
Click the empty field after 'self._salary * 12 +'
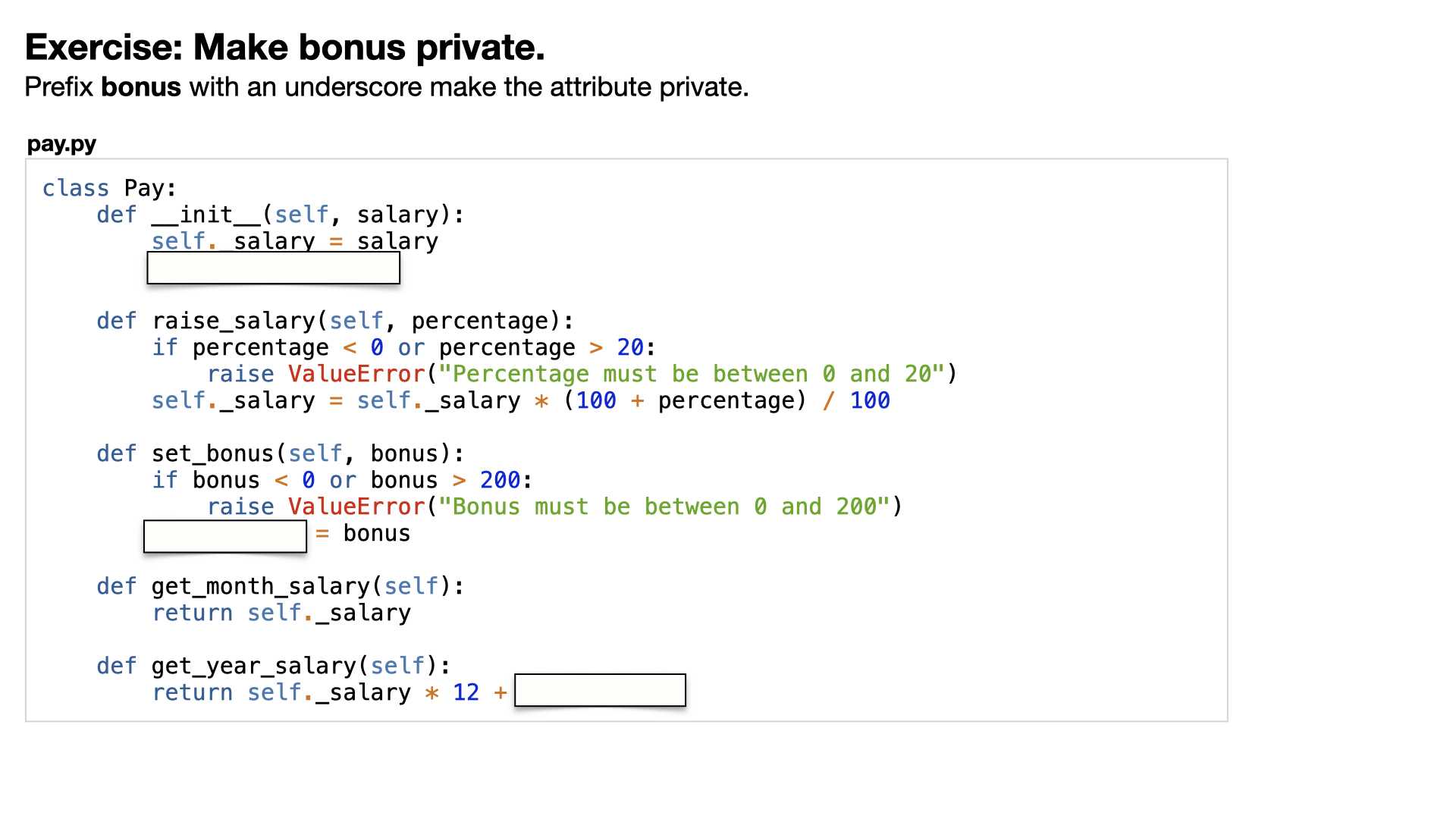pos(600,690)
